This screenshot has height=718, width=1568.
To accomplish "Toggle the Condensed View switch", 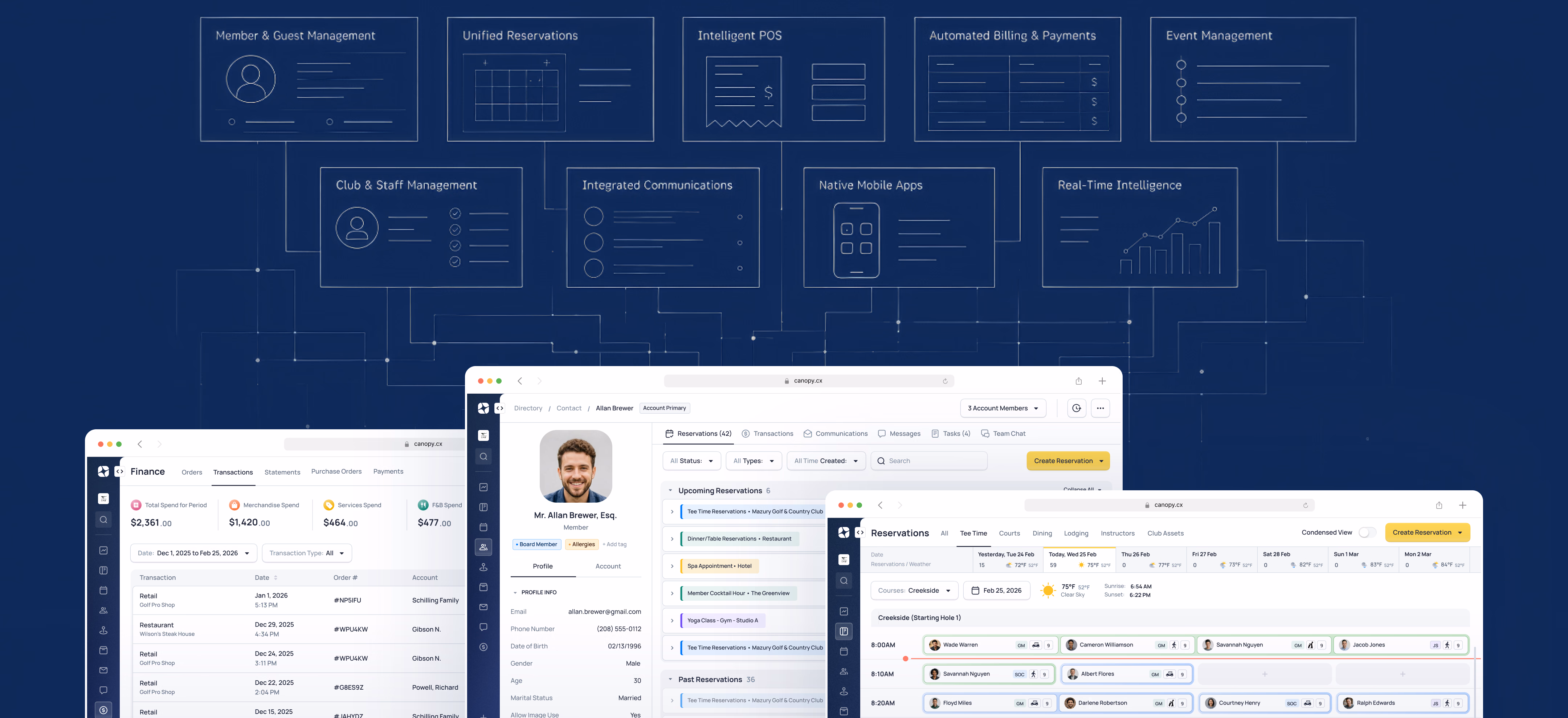I will [x=1367, y=532].
